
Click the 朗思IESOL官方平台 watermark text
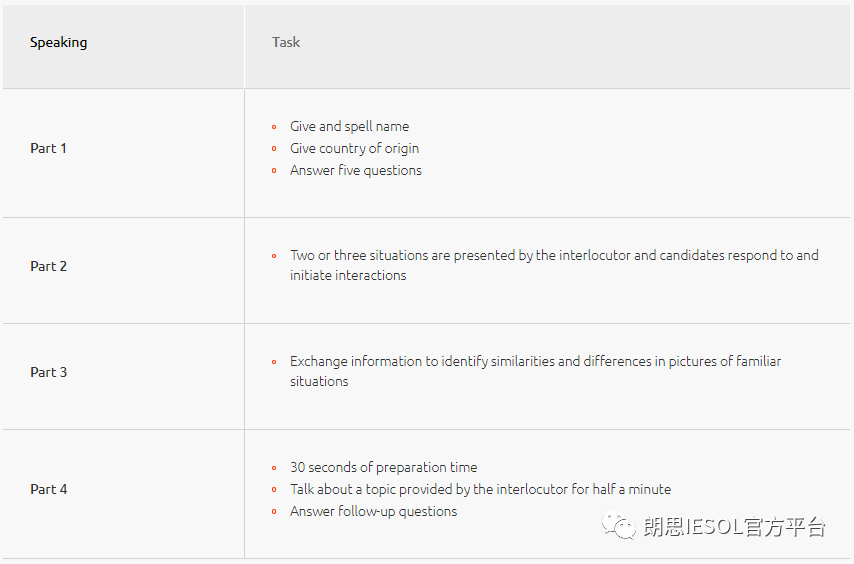734,527
